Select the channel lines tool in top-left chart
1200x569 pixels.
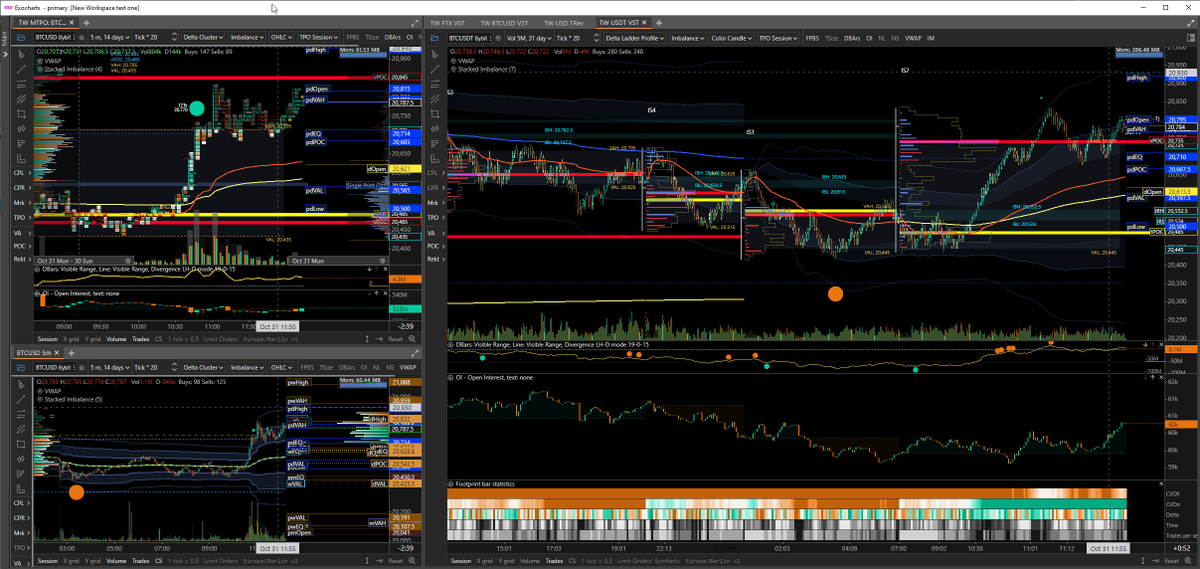click(21, 99)
